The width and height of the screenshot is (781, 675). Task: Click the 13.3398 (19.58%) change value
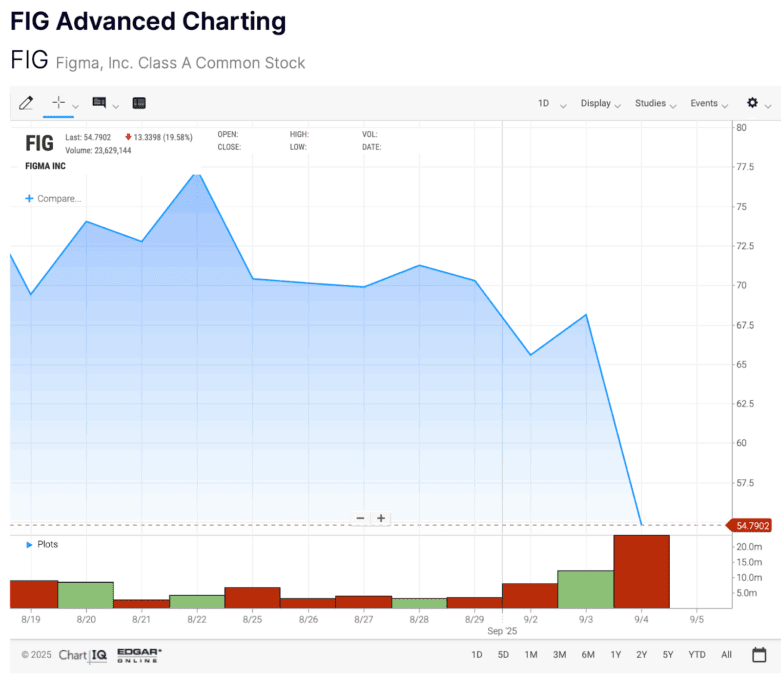pos(163,137)
